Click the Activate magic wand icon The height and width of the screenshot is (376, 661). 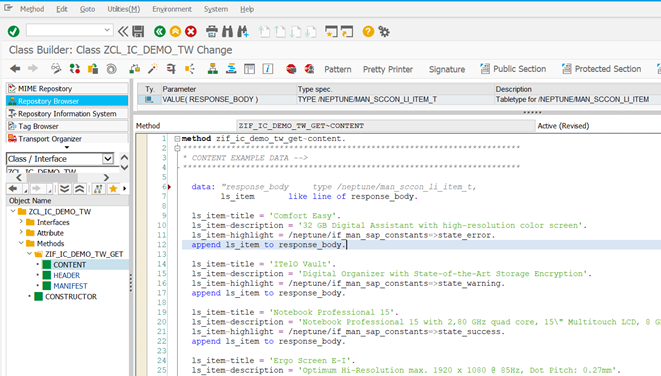pyautogui.click(x=153, y=69)
